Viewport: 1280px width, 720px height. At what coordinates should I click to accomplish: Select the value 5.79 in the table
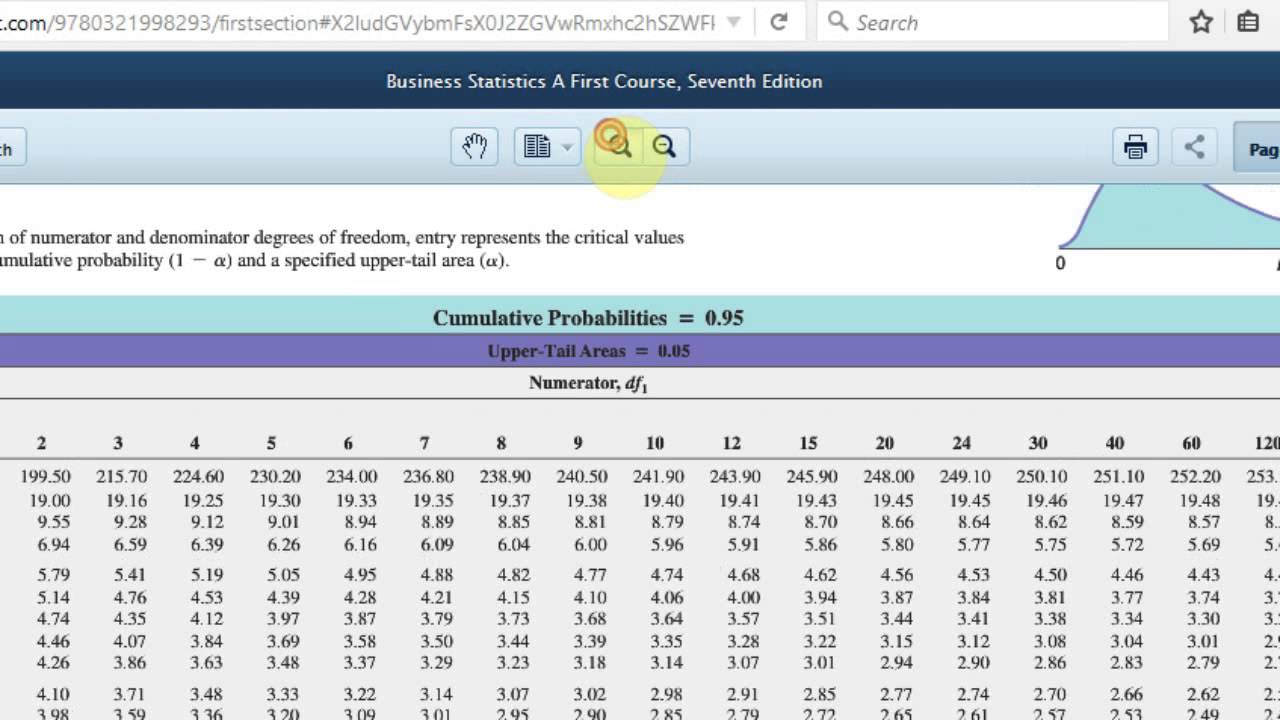54,575
